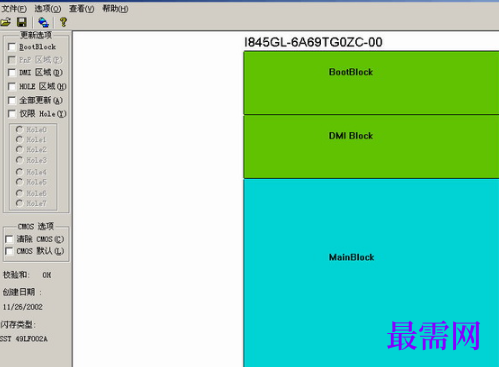Click the flash type SST 49LF002A

(24, 339)
